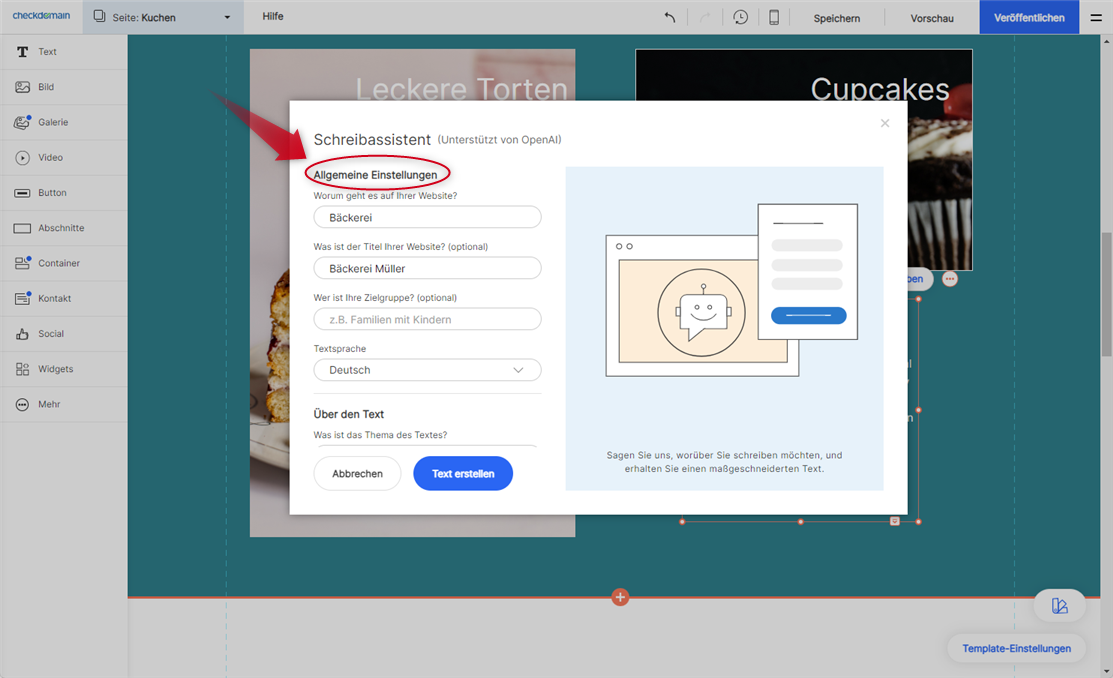The image size is (1113, 678).
Task: Click the undo arrow icon
Action: (x=670, y=17)
